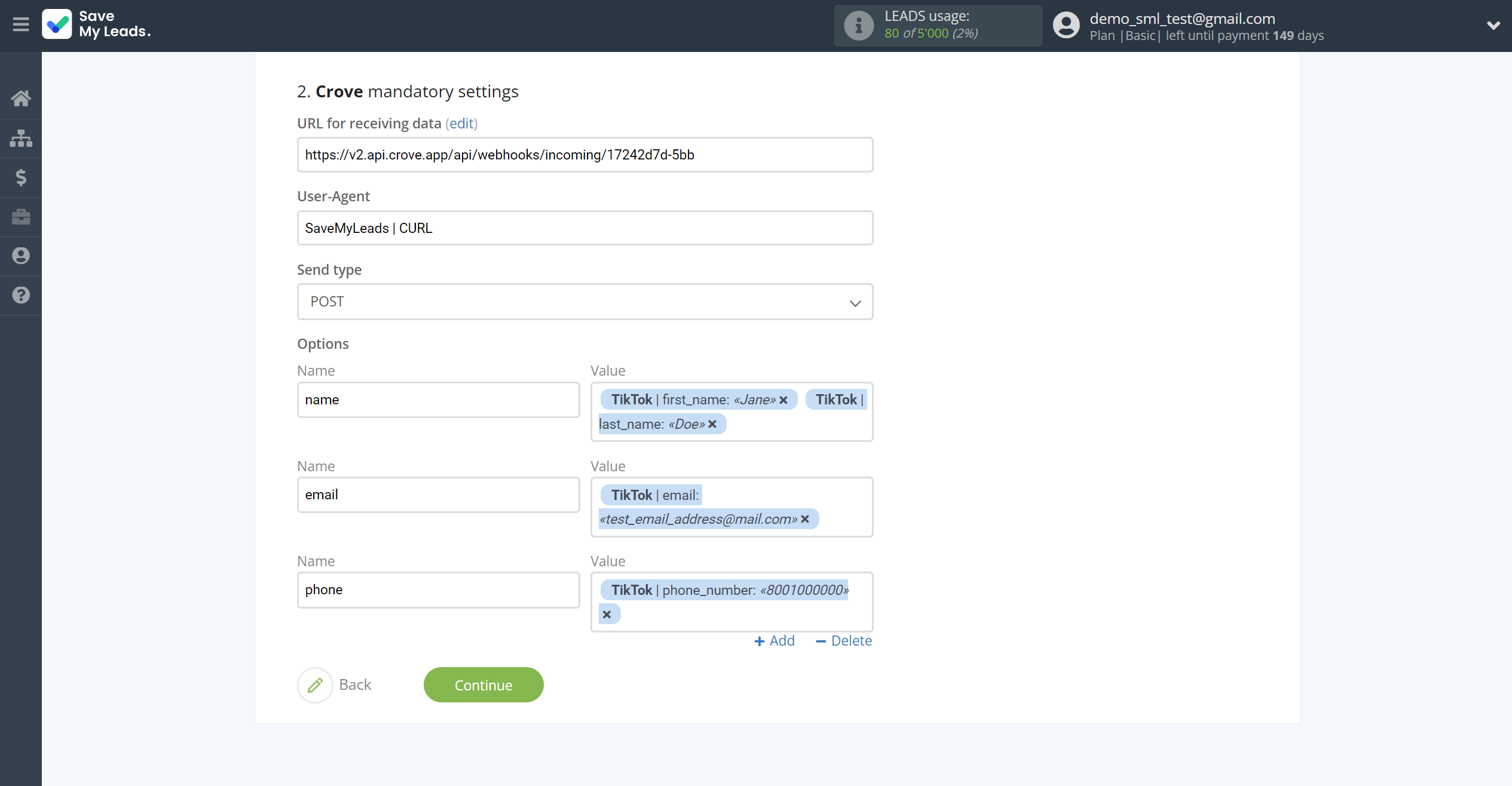Image resolution: width=1512 pixels, height=786 pixels.
Task: Remove the first_name Jane tag
Action: tap(783, 400)
